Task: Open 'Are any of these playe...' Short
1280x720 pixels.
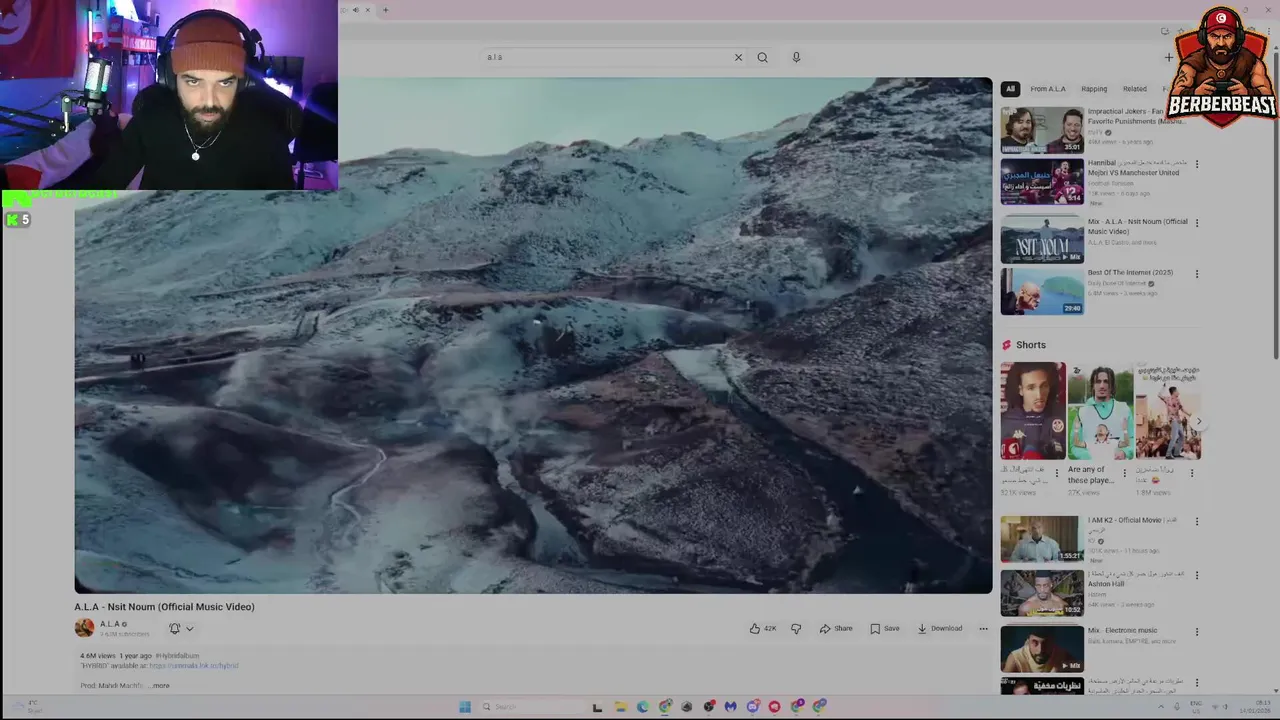Action: [x=1100, y=411]
